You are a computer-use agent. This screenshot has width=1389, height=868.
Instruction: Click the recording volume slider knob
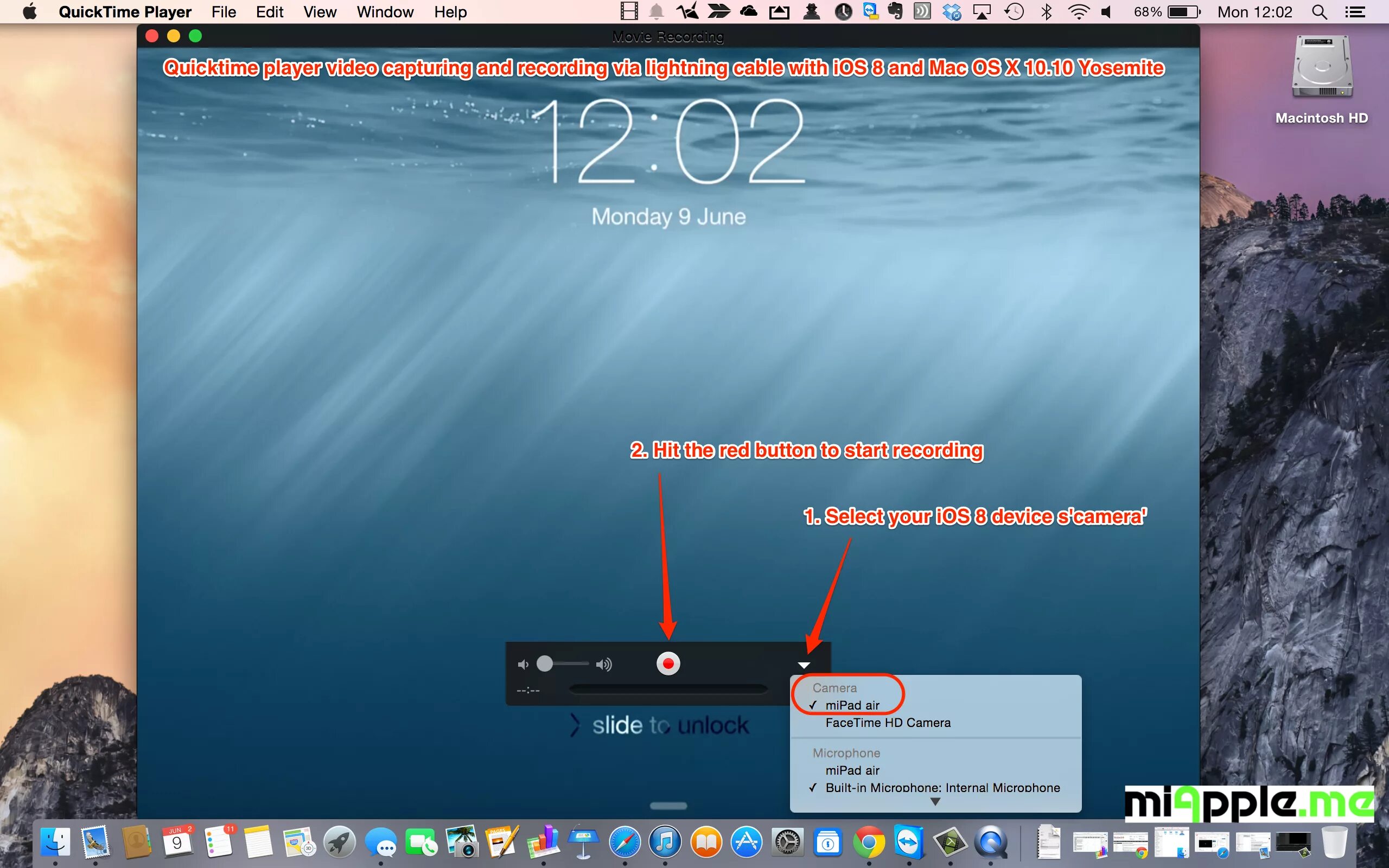[x=544, y=663]
